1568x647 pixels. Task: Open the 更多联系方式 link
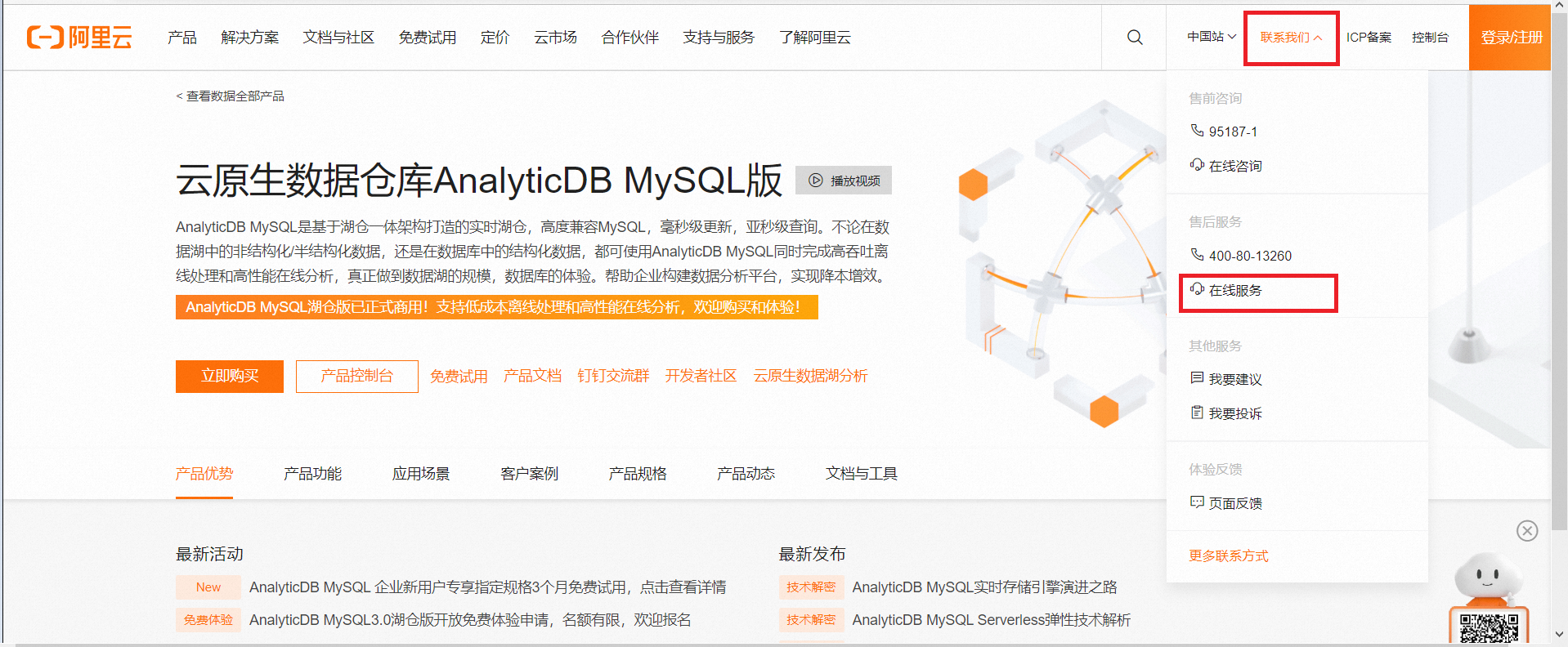pyautogui.click(x=1229, y=556)
